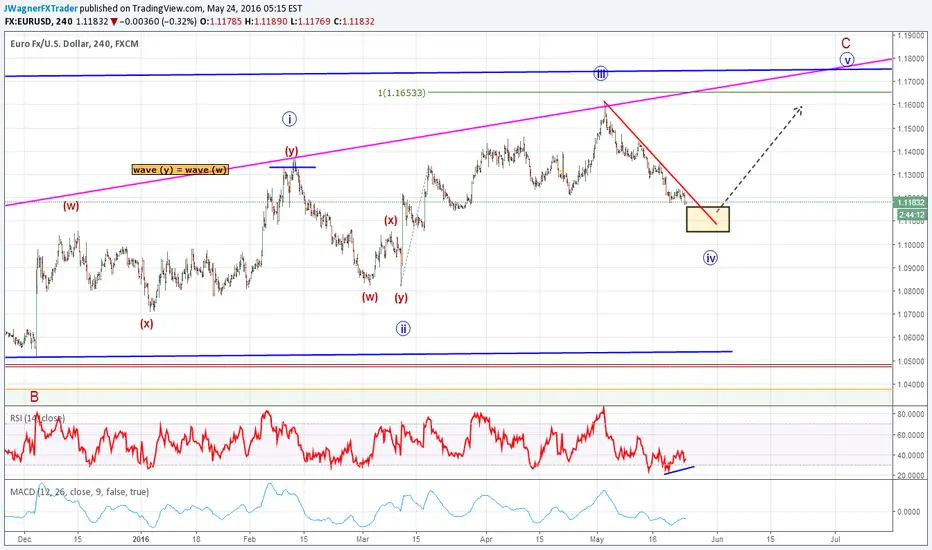Select the blue RSI divergence line
This screenshot has width=932, height=550.
pyautogui.click(x=679, y=470)
